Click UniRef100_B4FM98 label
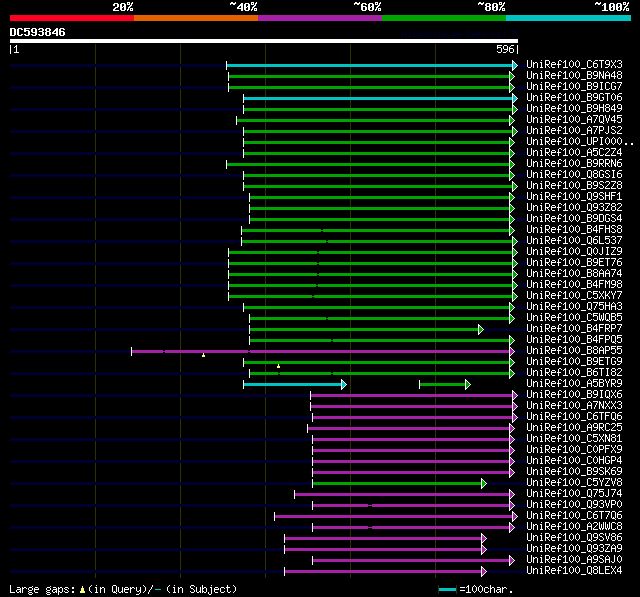640x597 pixels. (574, 285)
